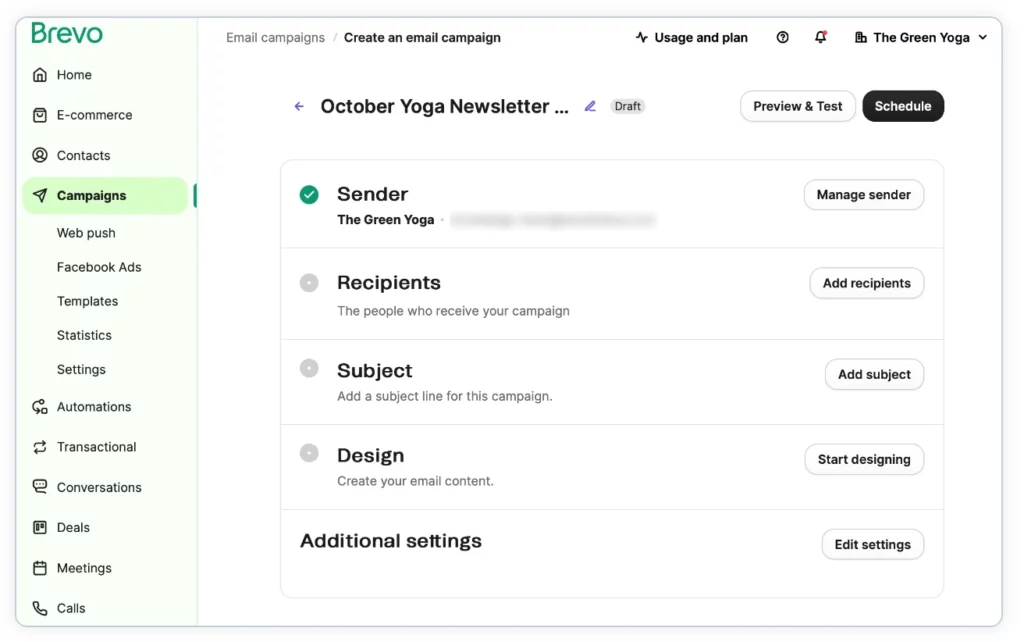This screenshot has height=642, width=1024.
Task: Go to Templates
Action: [x=87, y=301]
